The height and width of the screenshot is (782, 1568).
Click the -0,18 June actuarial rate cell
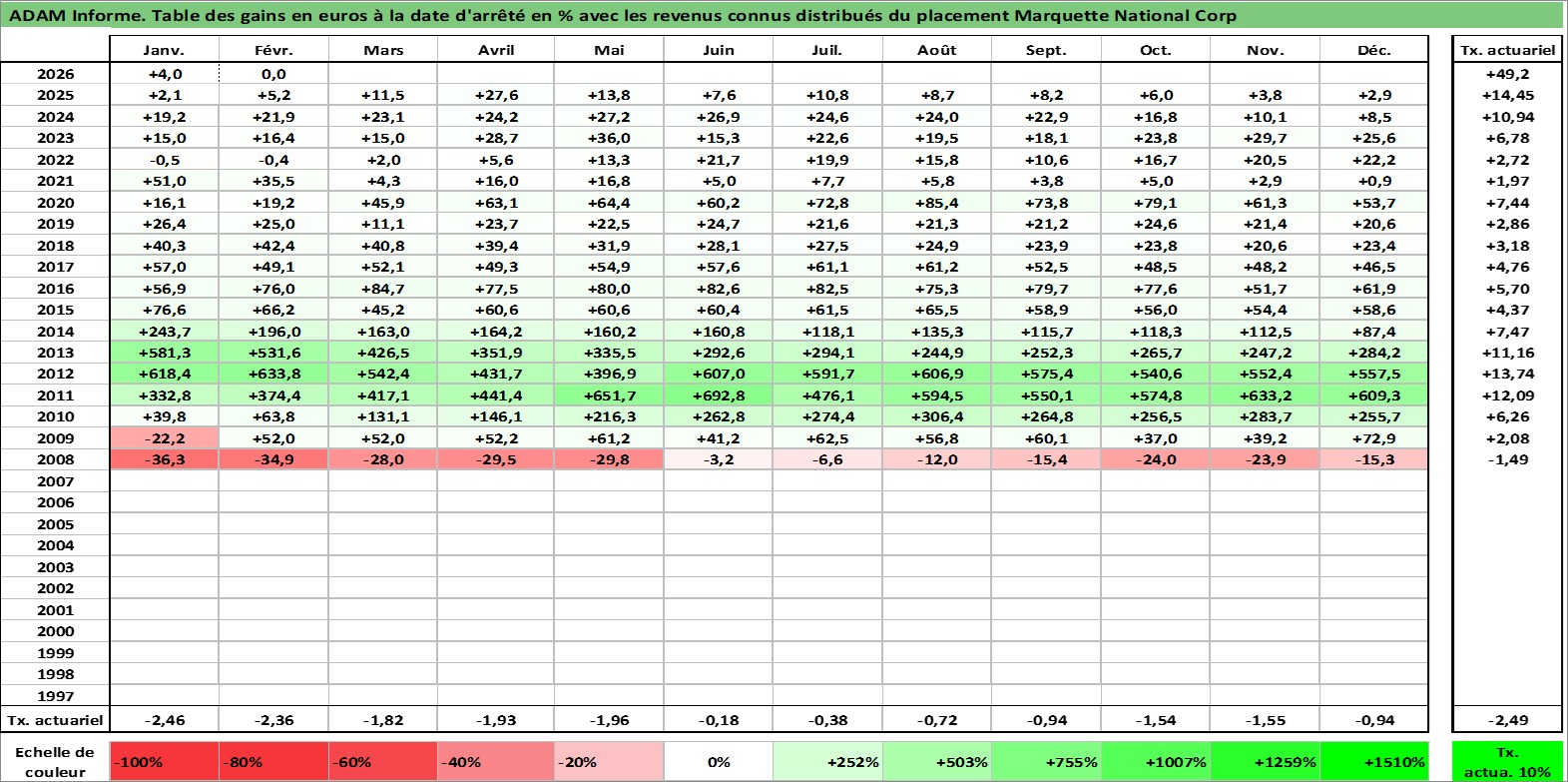point(719,720)
